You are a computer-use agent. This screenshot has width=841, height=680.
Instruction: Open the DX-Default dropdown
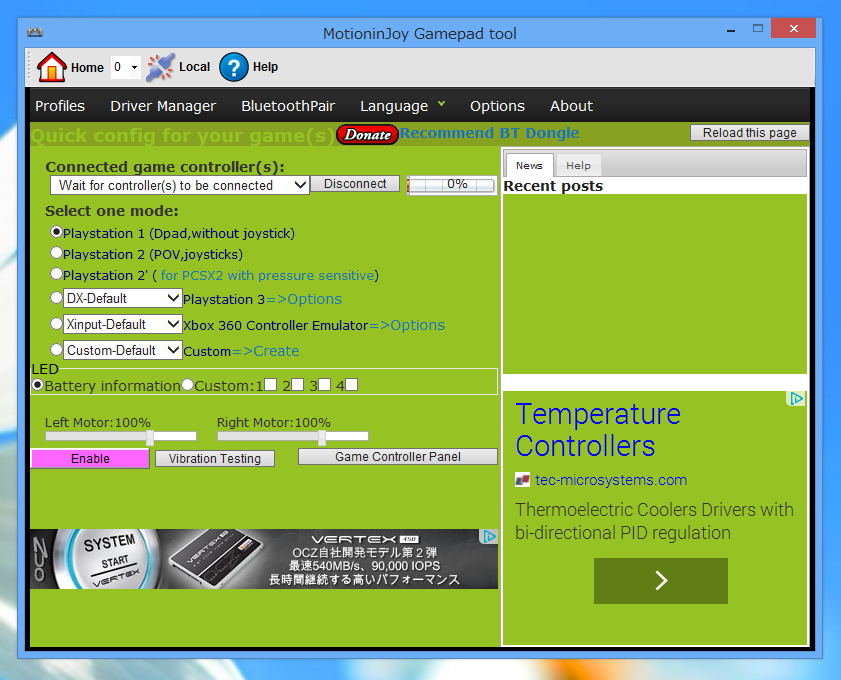[123, 298]
